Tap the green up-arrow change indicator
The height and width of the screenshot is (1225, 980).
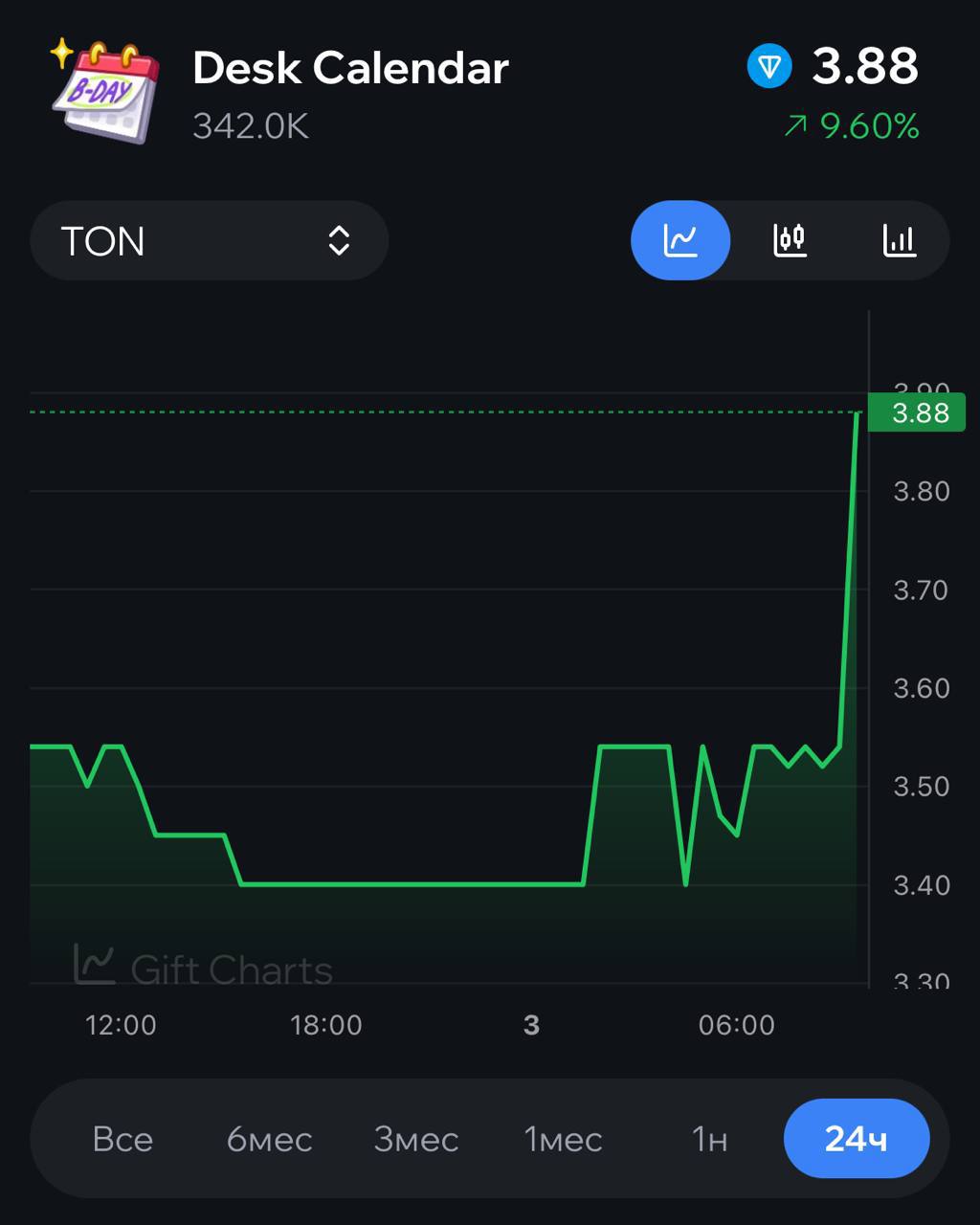pos(795,126)
